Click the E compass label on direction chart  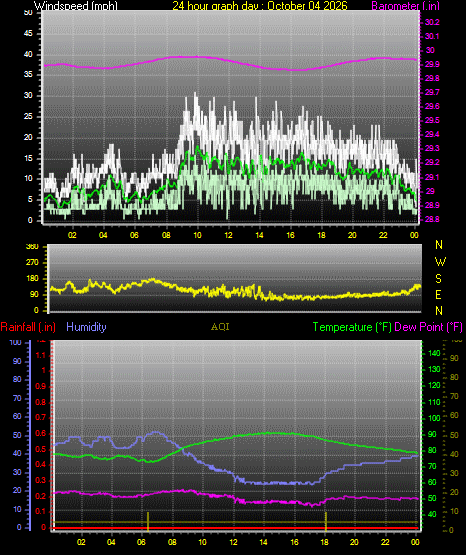pos(438,294)
